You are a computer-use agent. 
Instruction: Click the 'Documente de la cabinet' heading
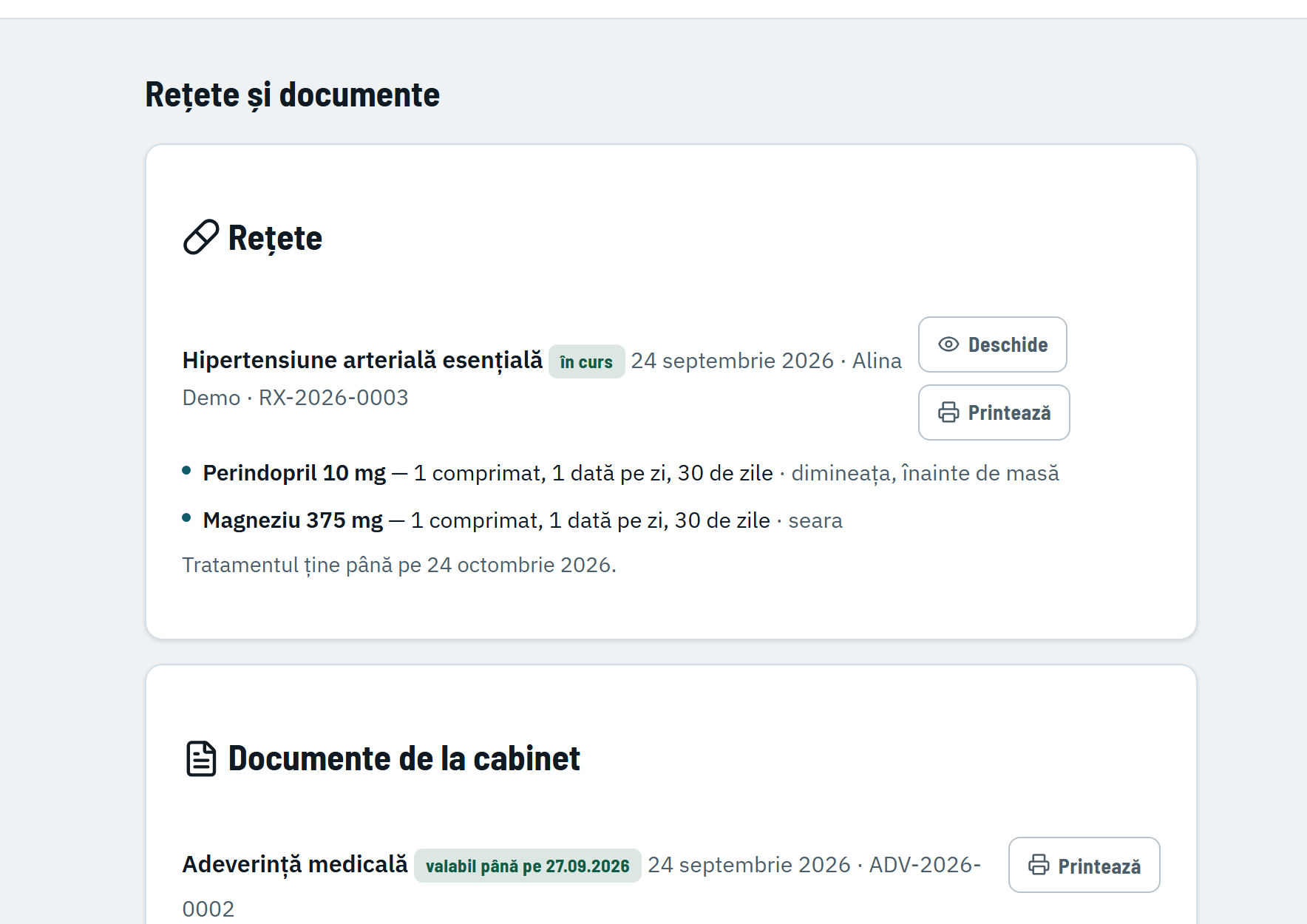[404, 758]
